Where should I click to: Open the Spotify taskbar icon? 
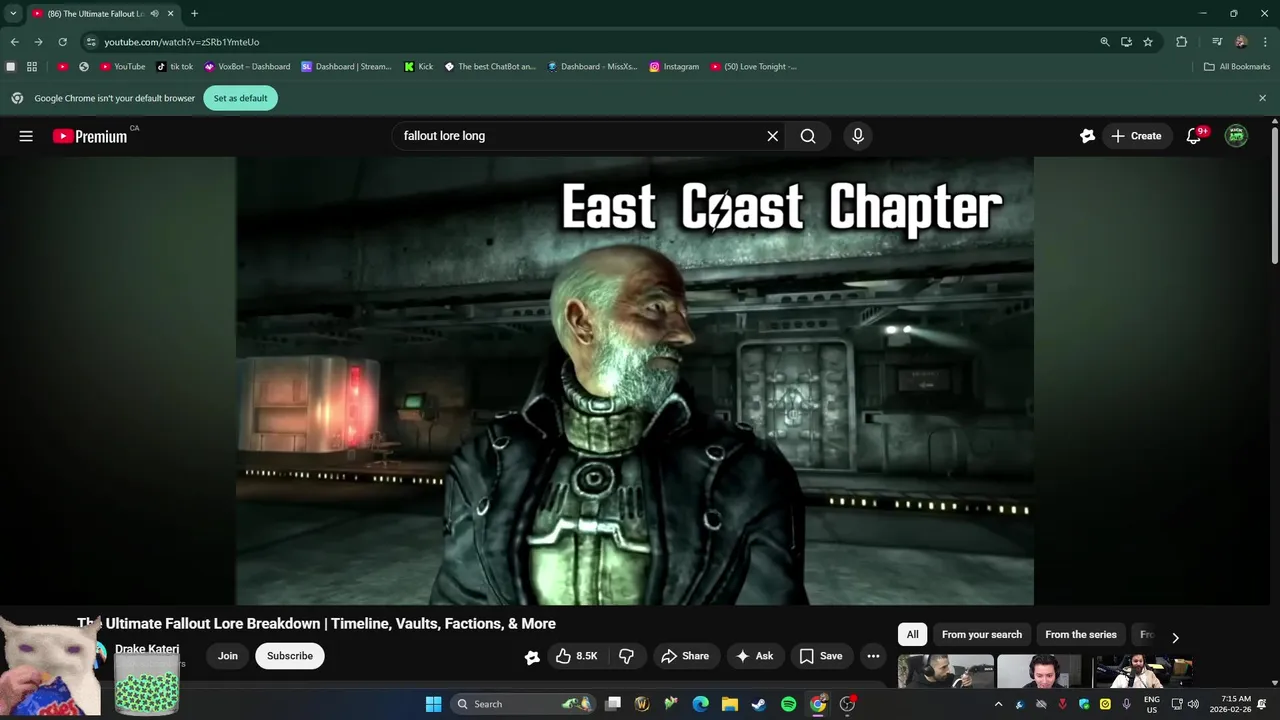pos(788,704)
